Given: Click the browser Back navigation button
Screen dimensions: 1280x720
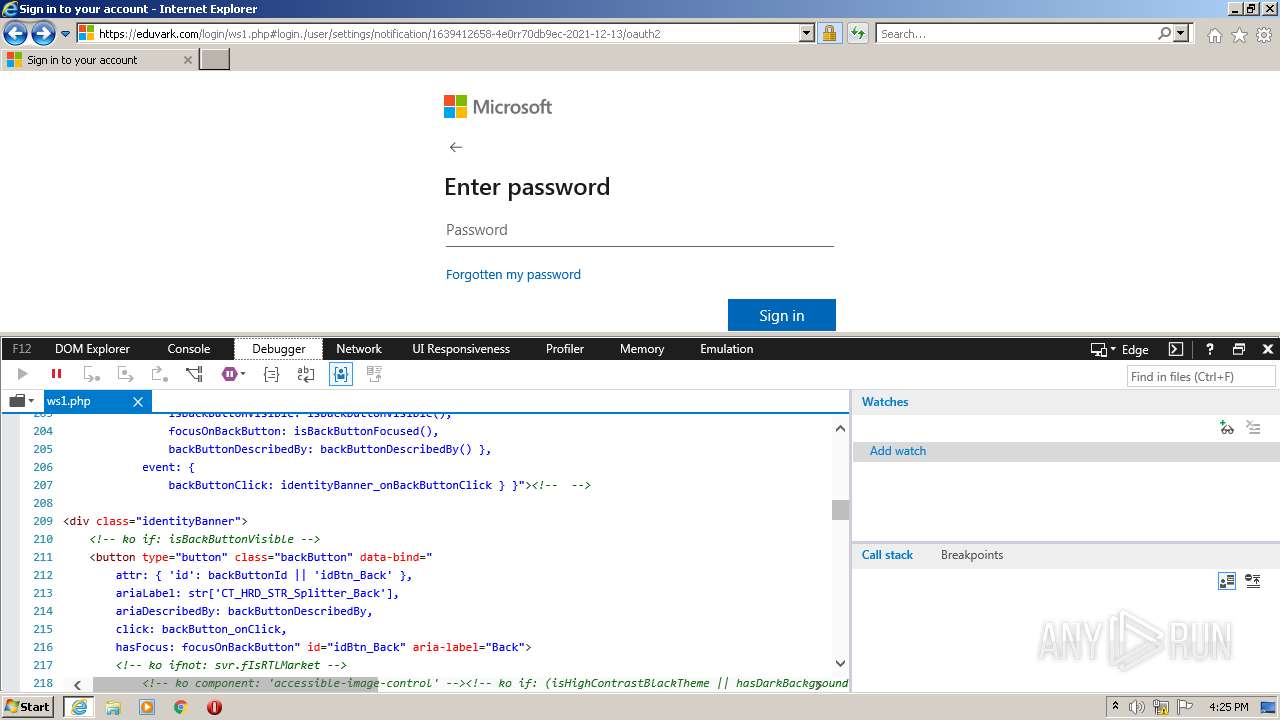Looking at the screenshot, I should tap(15, 34).
